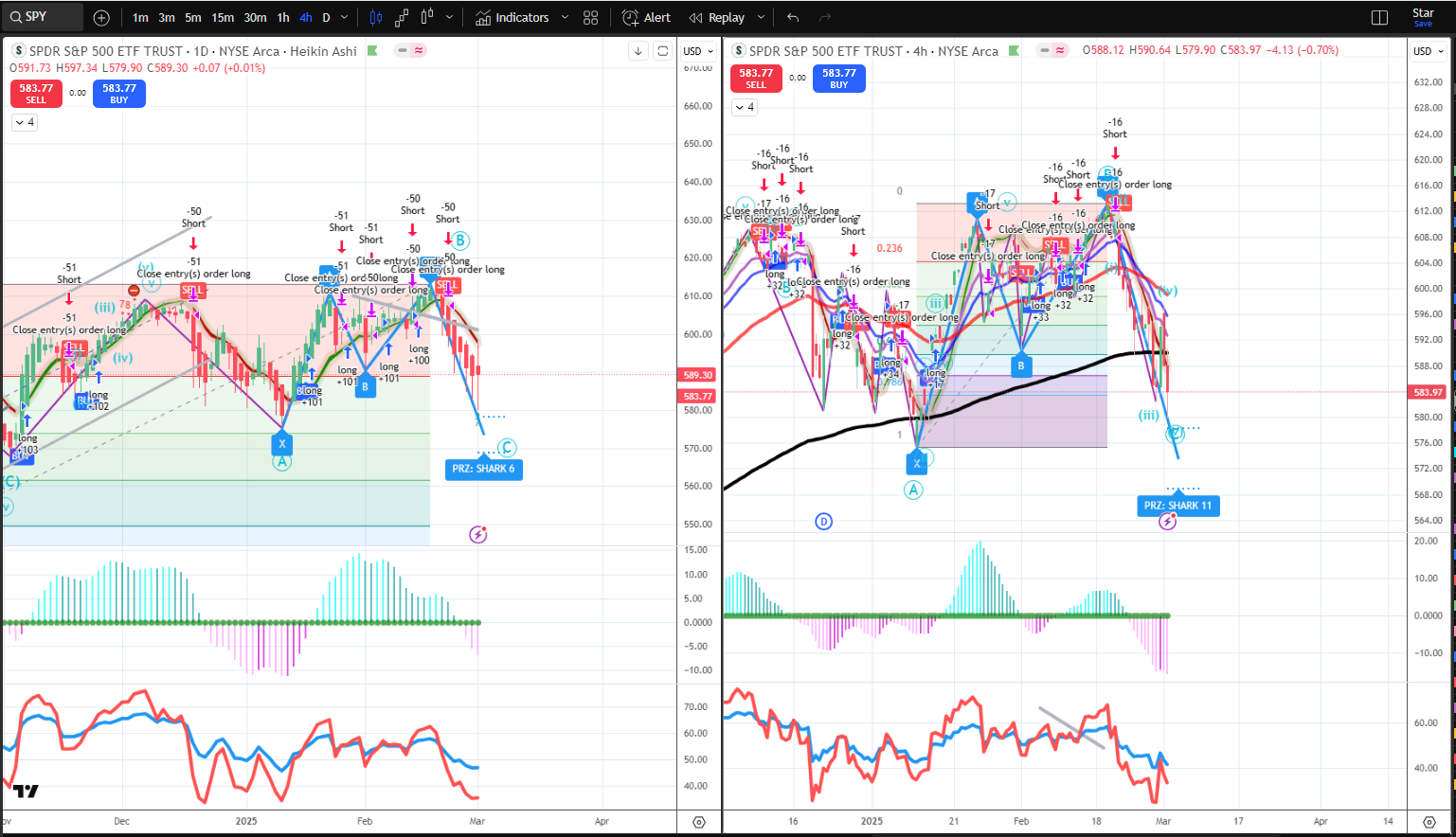Select the candlestick chart style icon
Image resolution: width=1456 pixels, height=837 pixels.
pos(376,17)
